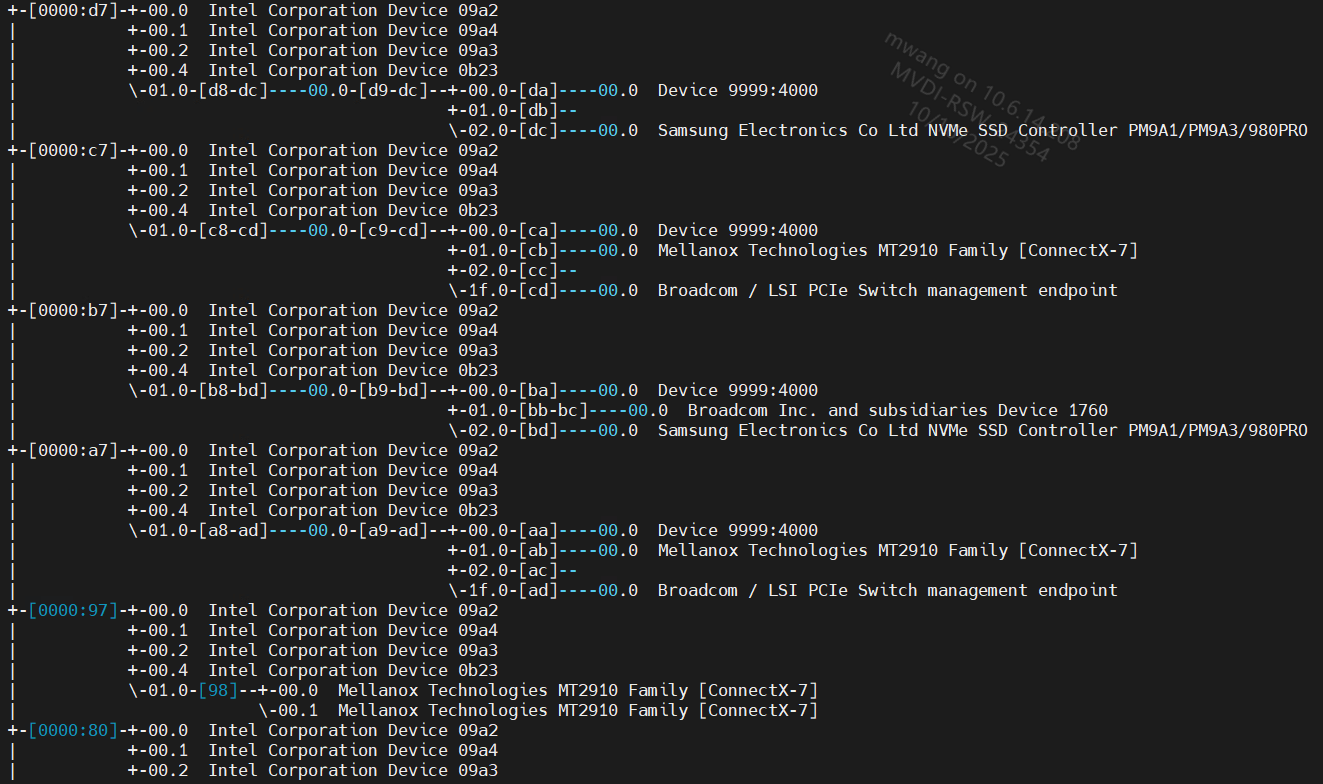The image size is (1323, 784).
Task: Select Intel Device 09a4 under [0000:80]
Action: (x=353, y=750)
